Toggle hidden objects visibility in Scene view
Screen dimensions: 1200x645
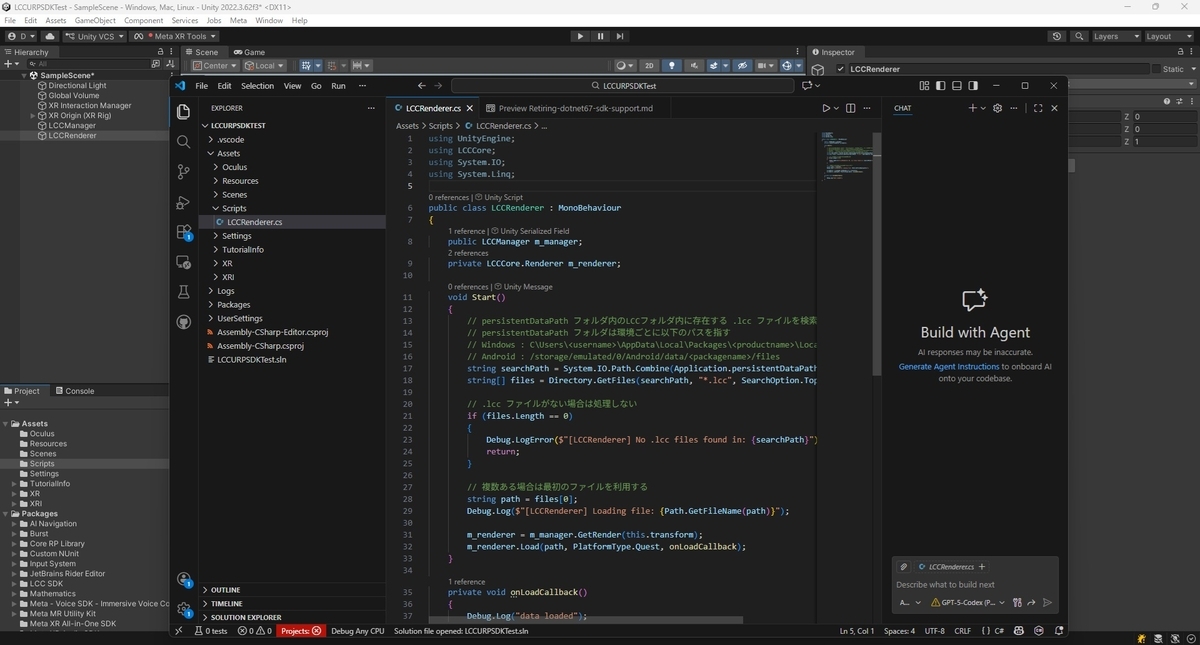pos(742,66)
